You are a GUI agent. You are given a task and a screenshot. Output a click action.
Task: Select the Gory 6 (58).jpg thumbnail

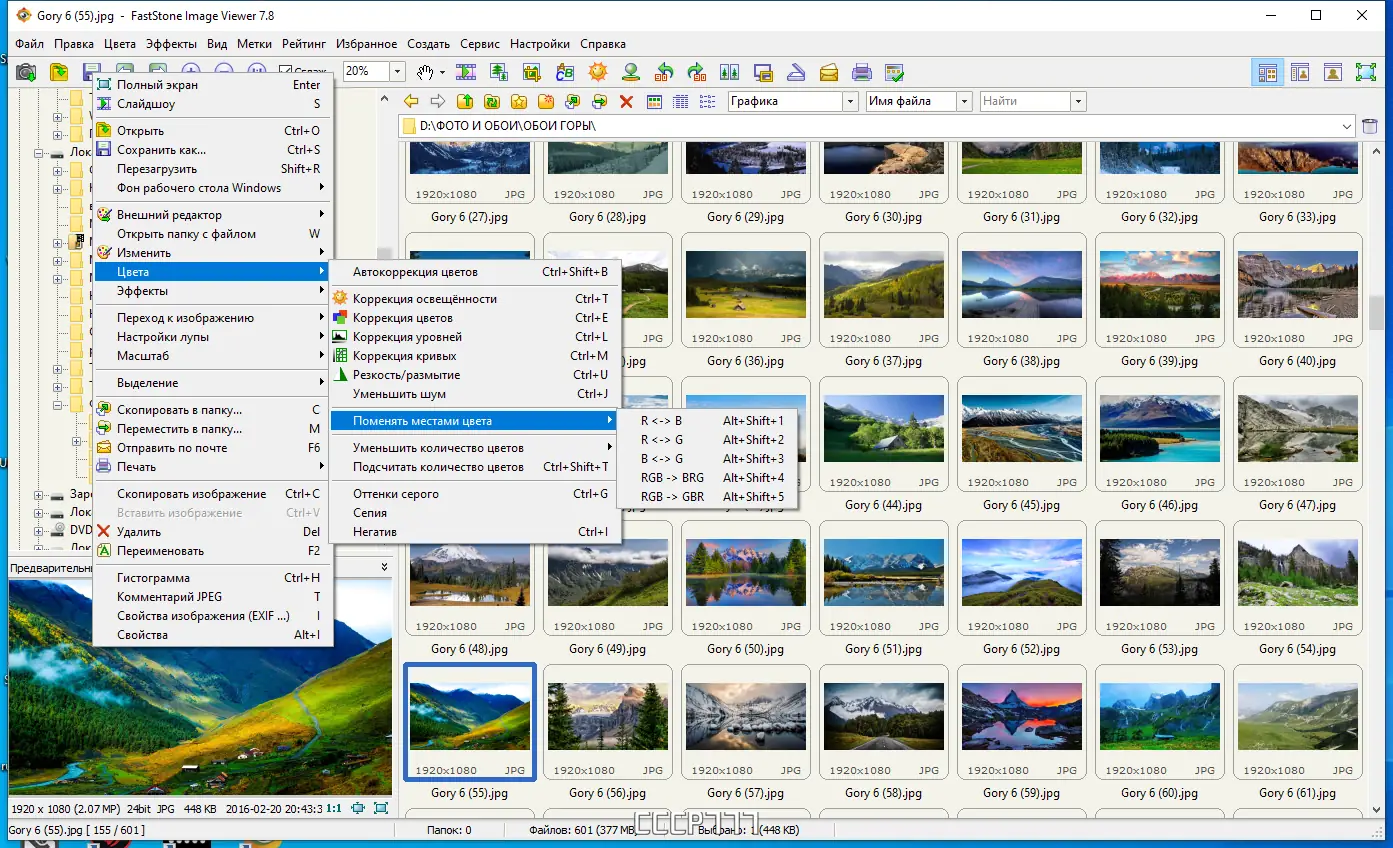pos(883,717)
